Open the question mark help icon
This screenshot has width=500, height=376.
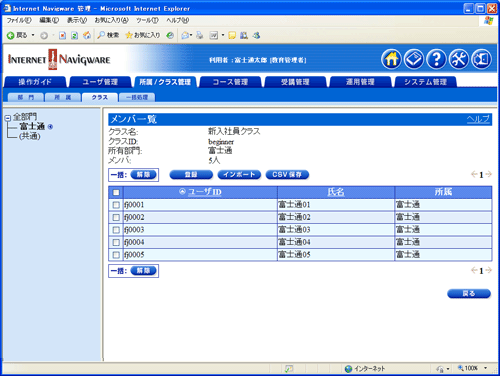coord(436,59)
